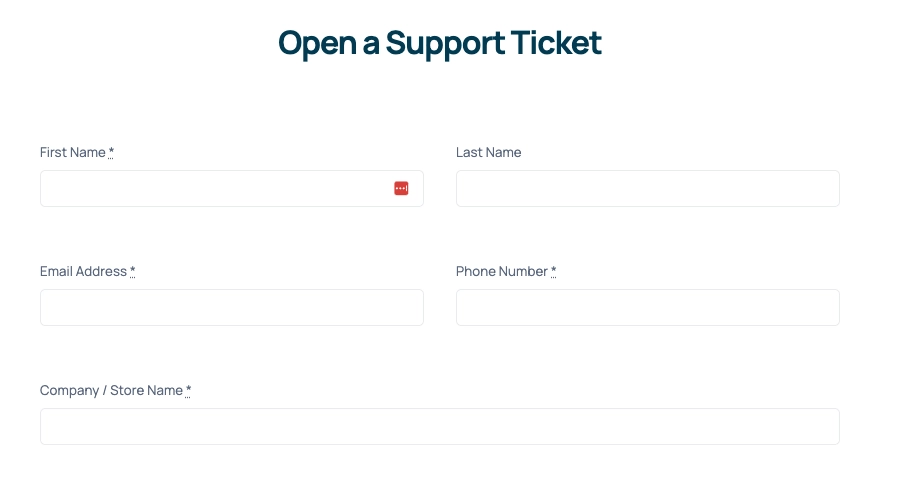Select the Email Address text box
The height and width of the screenshot is (486, 911).
232,308
